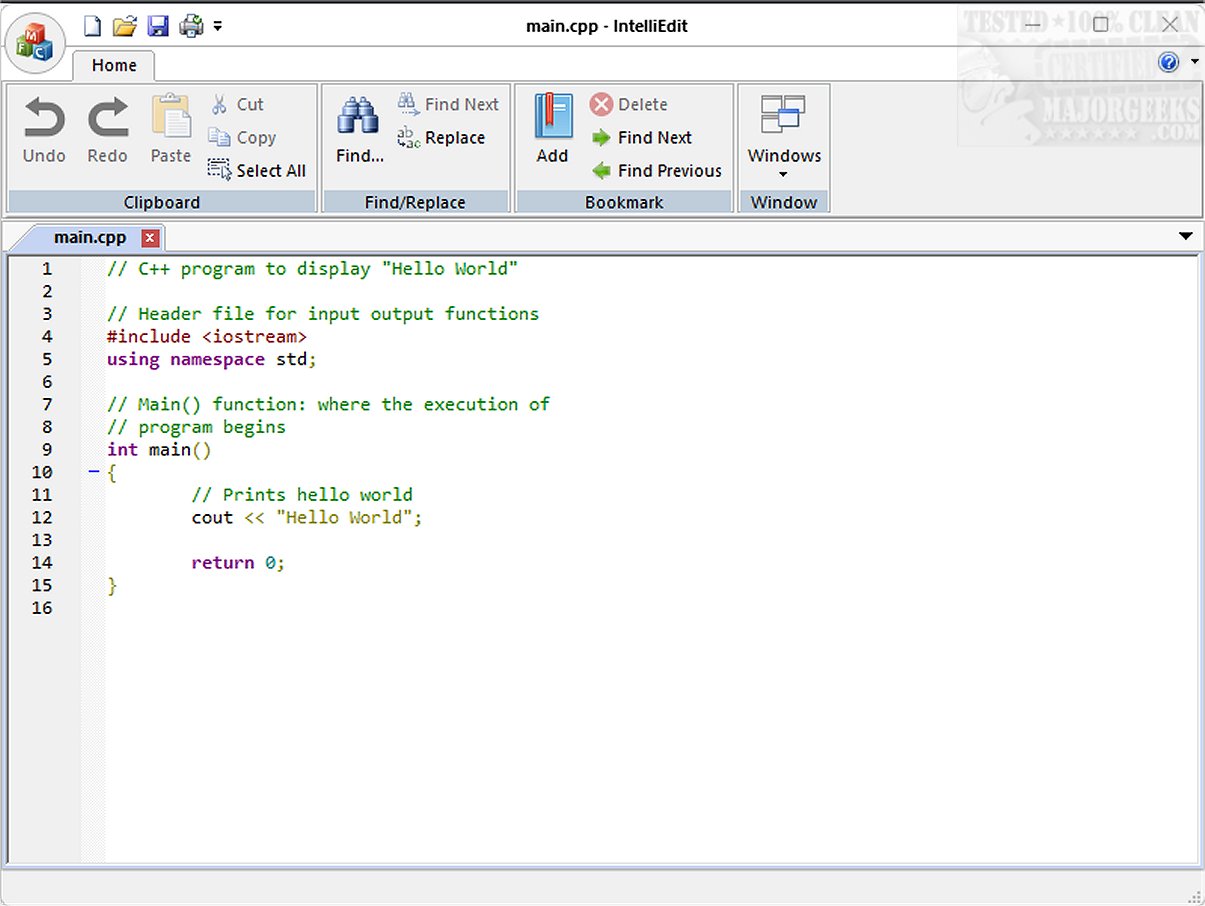The image size is (1205, 906).
Task: Redo the last action
Action: pos(107,130)
